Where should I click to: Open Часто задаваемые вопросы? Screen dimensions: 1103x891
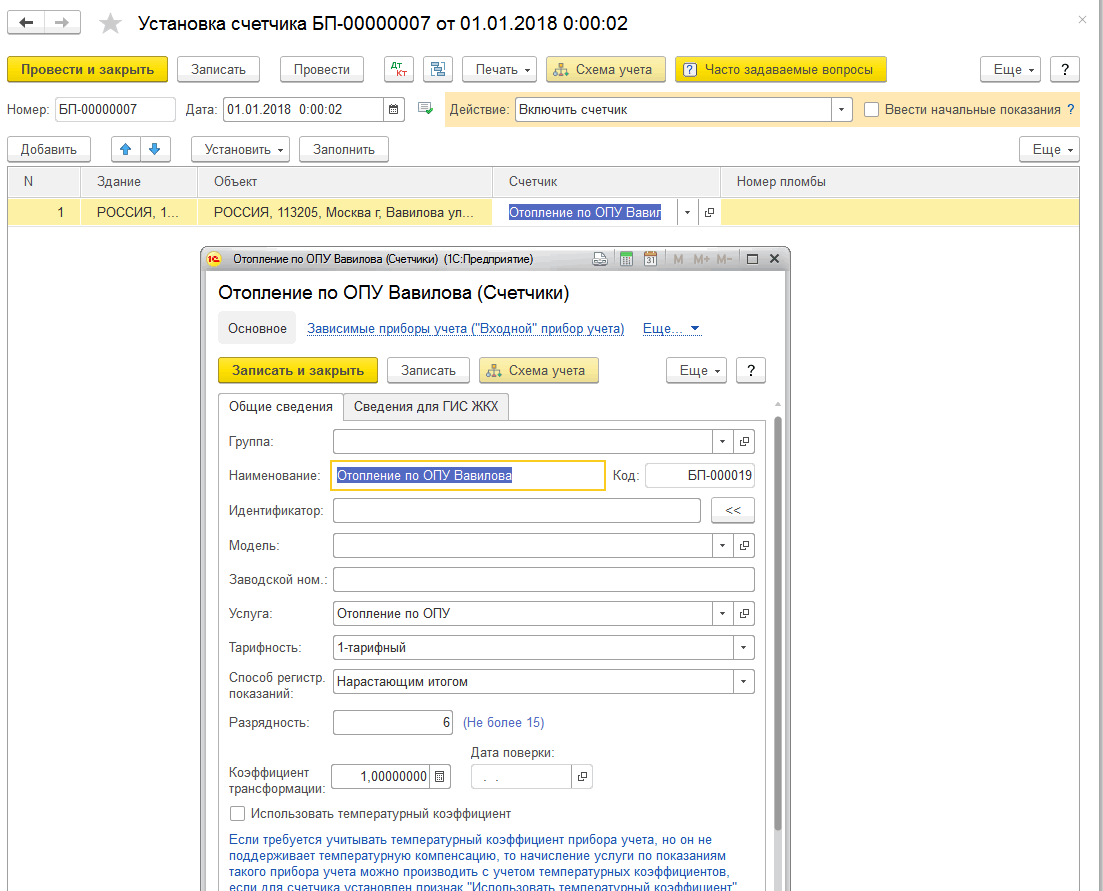click(x=780, y=70)
